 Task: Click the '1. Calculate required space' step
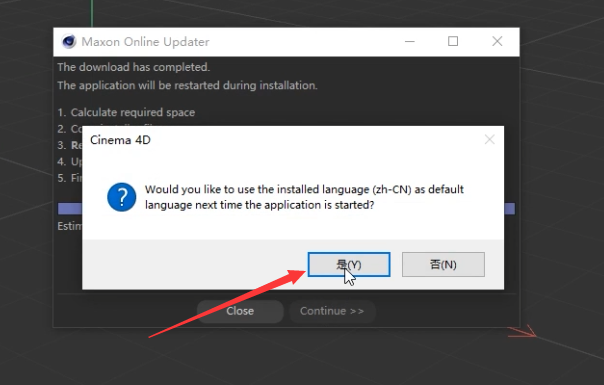(x=126, y=112)
